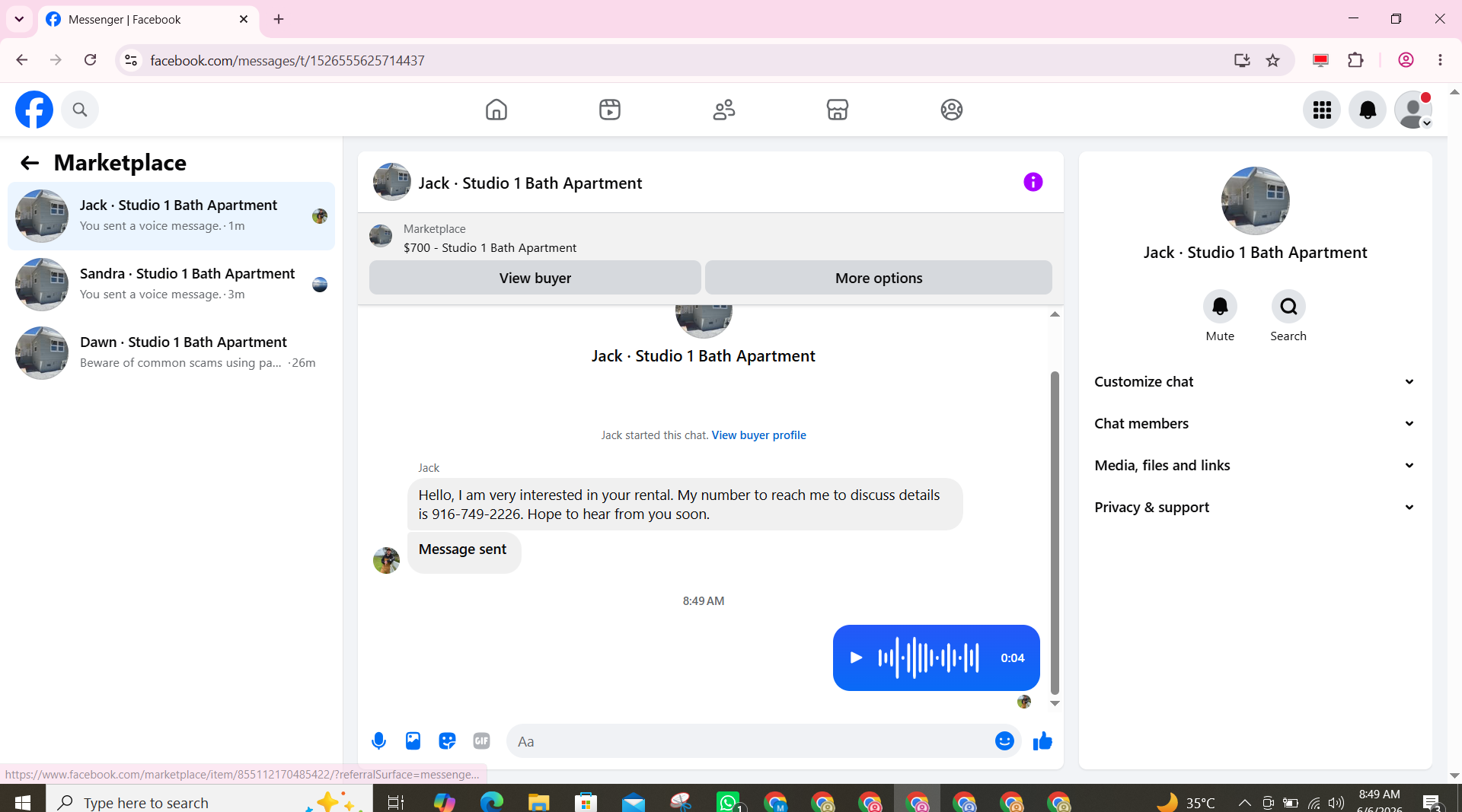Click the Windows taskbar search box
1462x812 pixels.
click(209, 802)
